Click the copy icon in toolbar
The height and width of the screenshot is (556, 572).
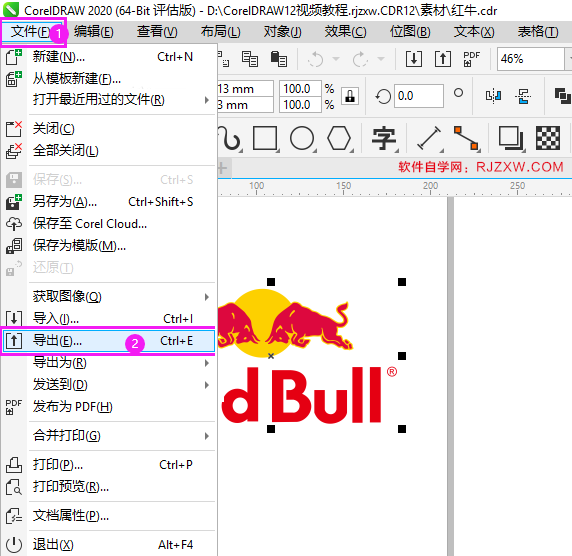coord(250,59)
